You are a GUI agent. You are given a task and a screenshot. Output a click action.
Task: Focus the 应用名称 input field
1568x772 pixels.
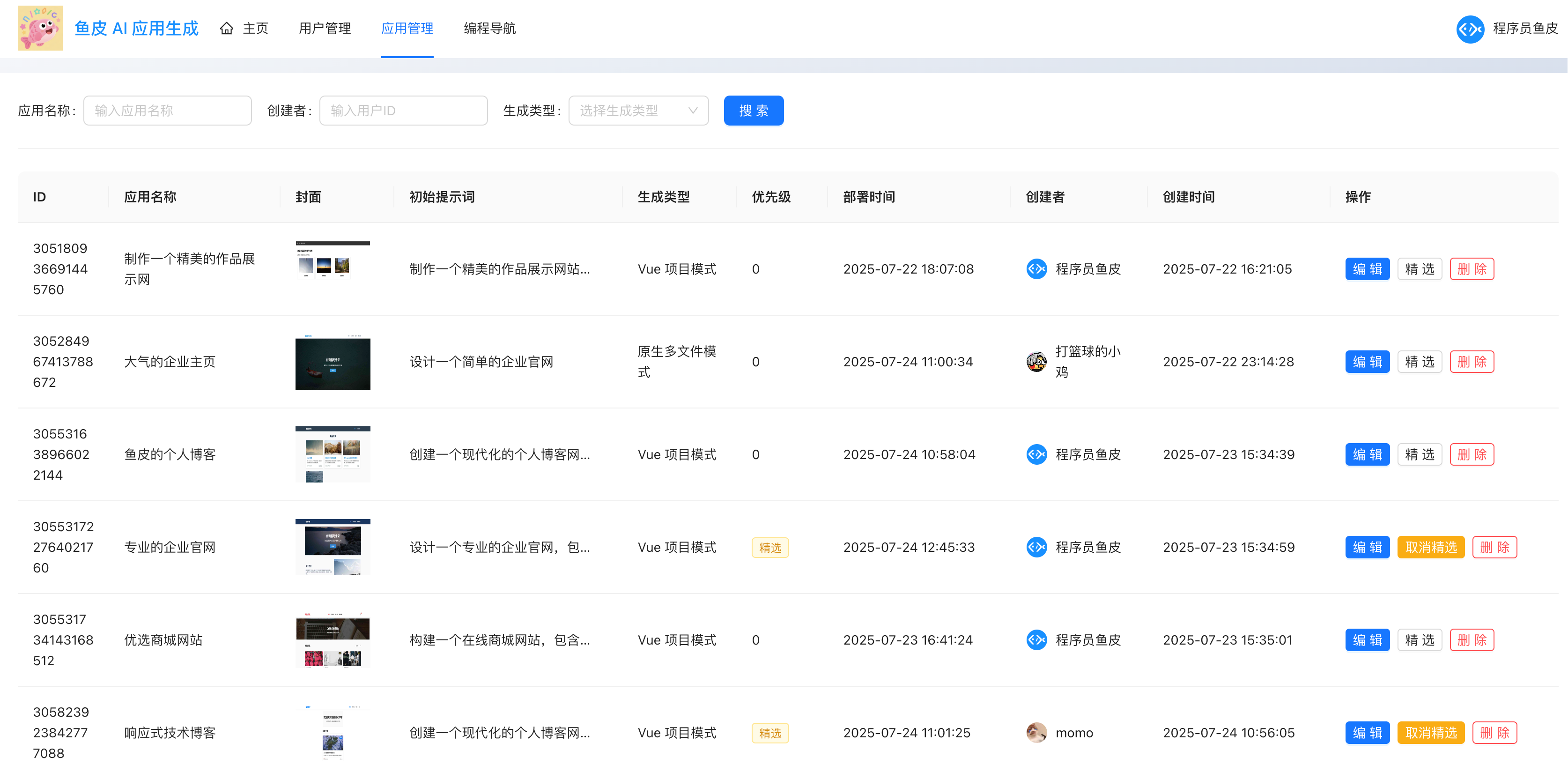167,111
